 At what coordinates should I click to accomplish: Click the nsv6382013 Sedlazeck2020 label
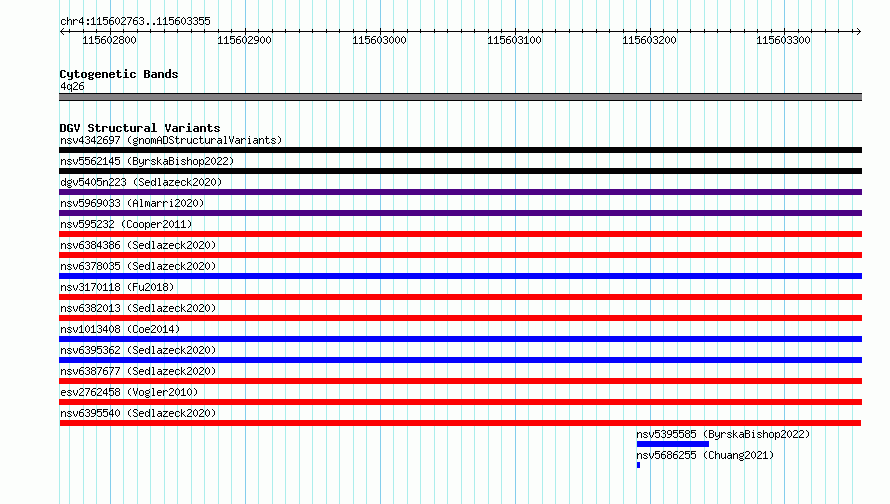point(138,308)
